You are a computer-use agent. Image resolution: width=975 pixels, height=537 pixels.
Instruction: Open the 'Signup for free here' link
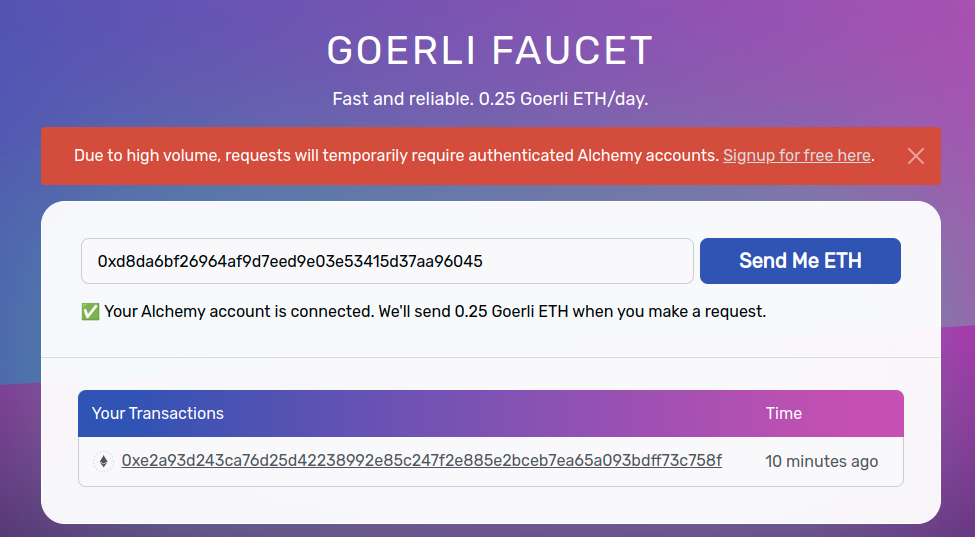coord(797,156)
